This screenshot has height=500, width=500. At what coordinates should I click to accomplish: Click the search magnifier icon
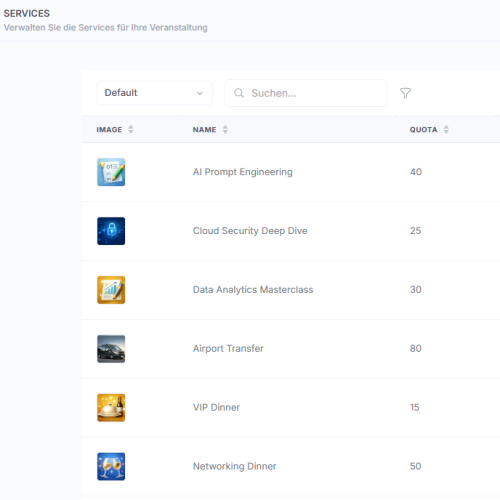click(x=239, y=93)
